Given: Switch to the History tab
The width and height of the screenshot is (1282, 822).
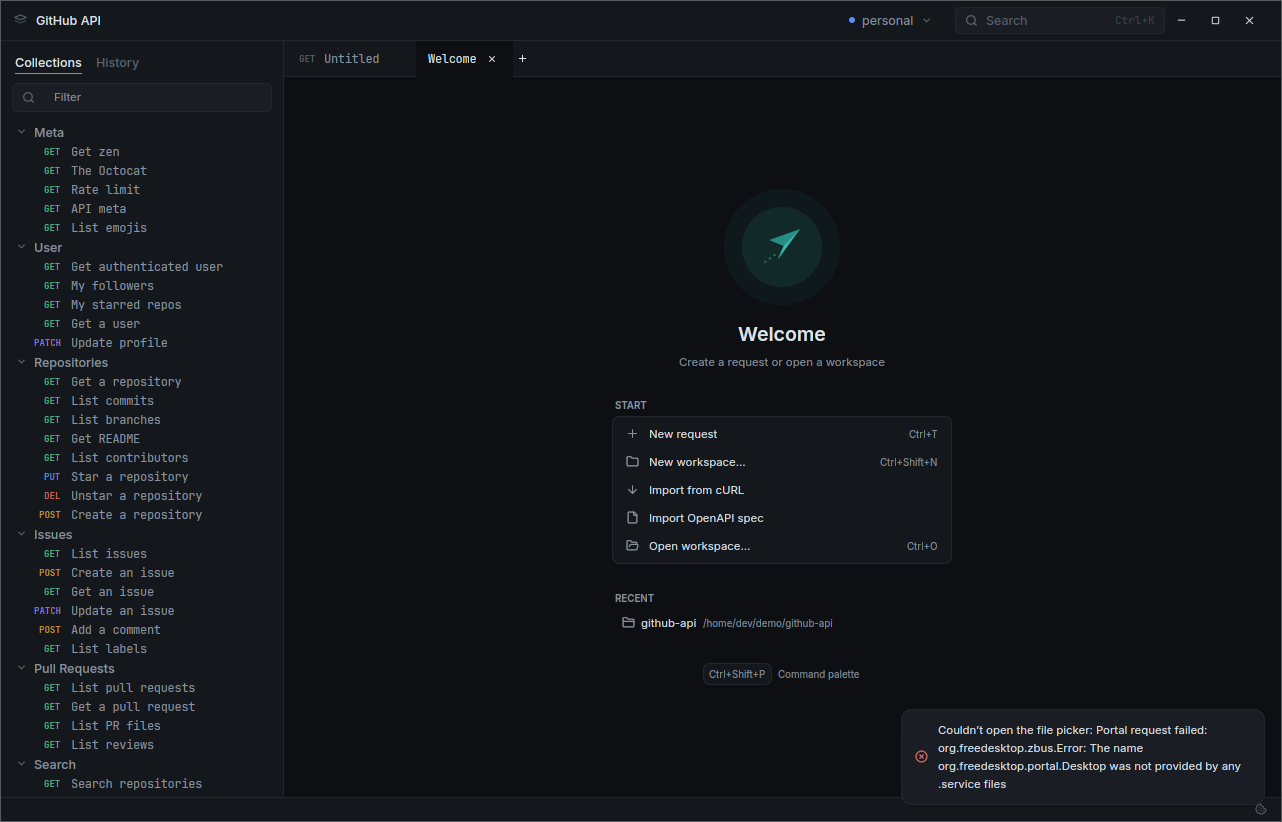Looking at the screenshot, I should [117, 63].
